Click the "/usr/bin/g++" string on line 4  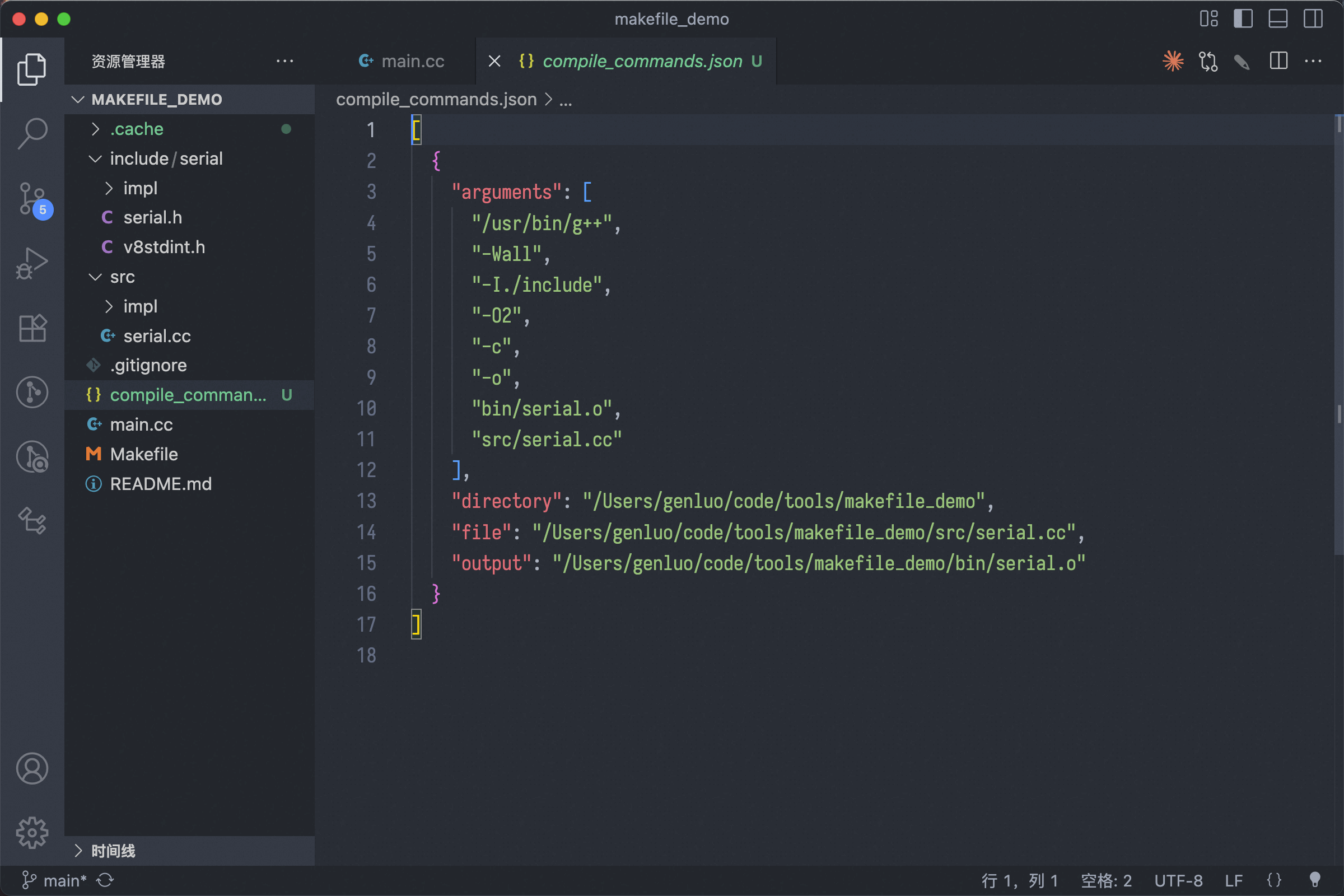click(x=542, y=223)
